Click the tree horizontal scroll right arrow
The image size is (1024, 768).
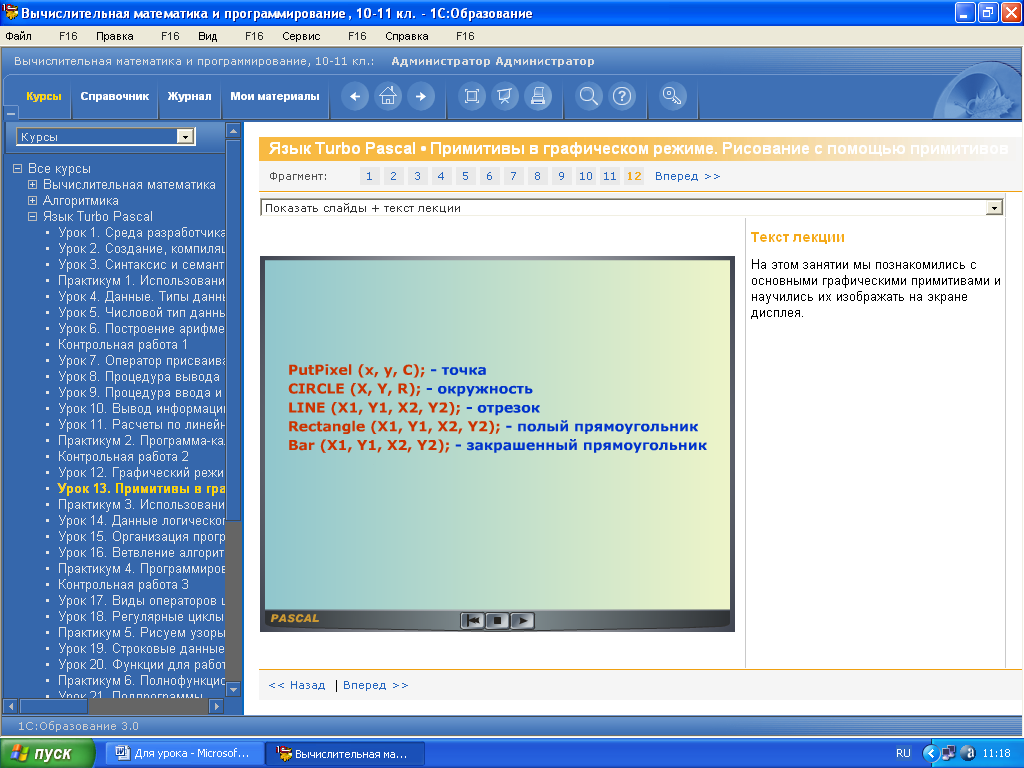click(218, 706)
